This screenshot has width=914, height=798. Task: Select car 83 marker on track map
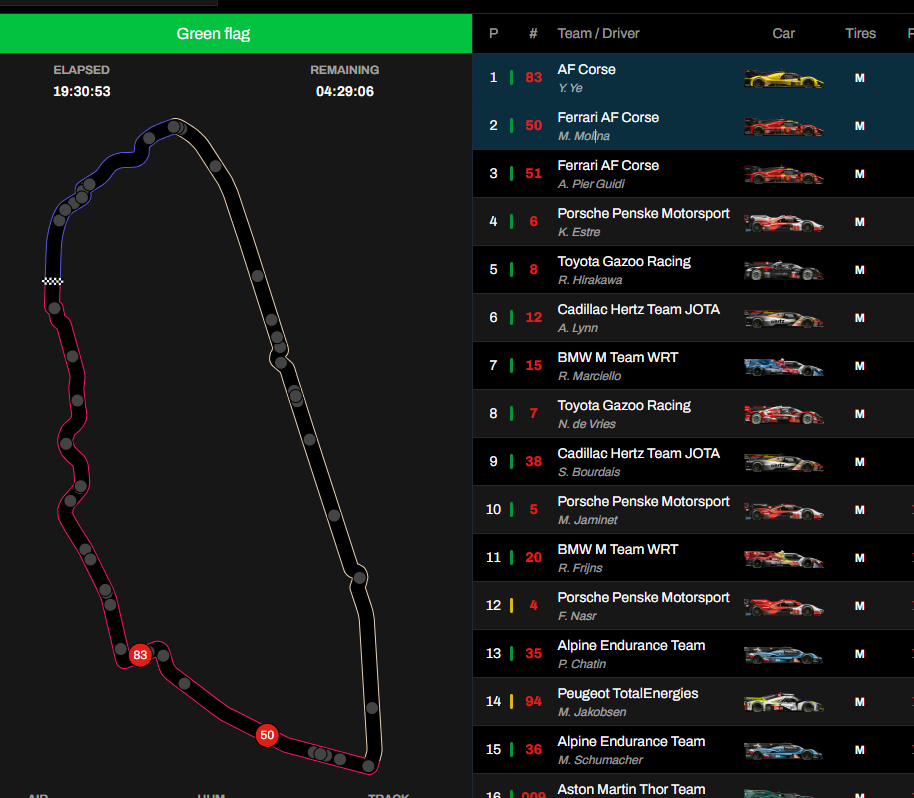pyautogui.click(x=140, y=655)
